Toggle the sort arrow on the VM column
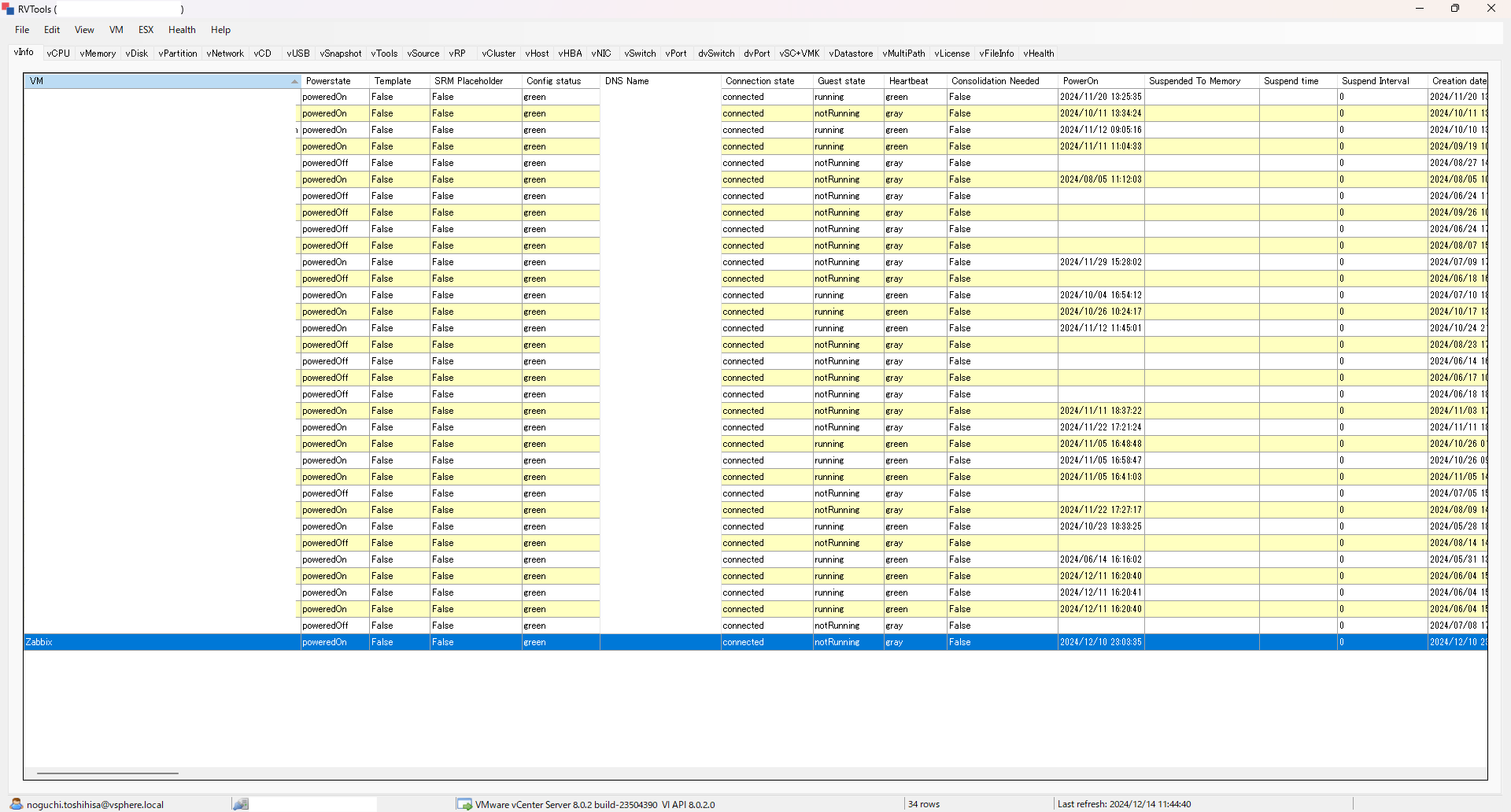 tap(294, 81)
